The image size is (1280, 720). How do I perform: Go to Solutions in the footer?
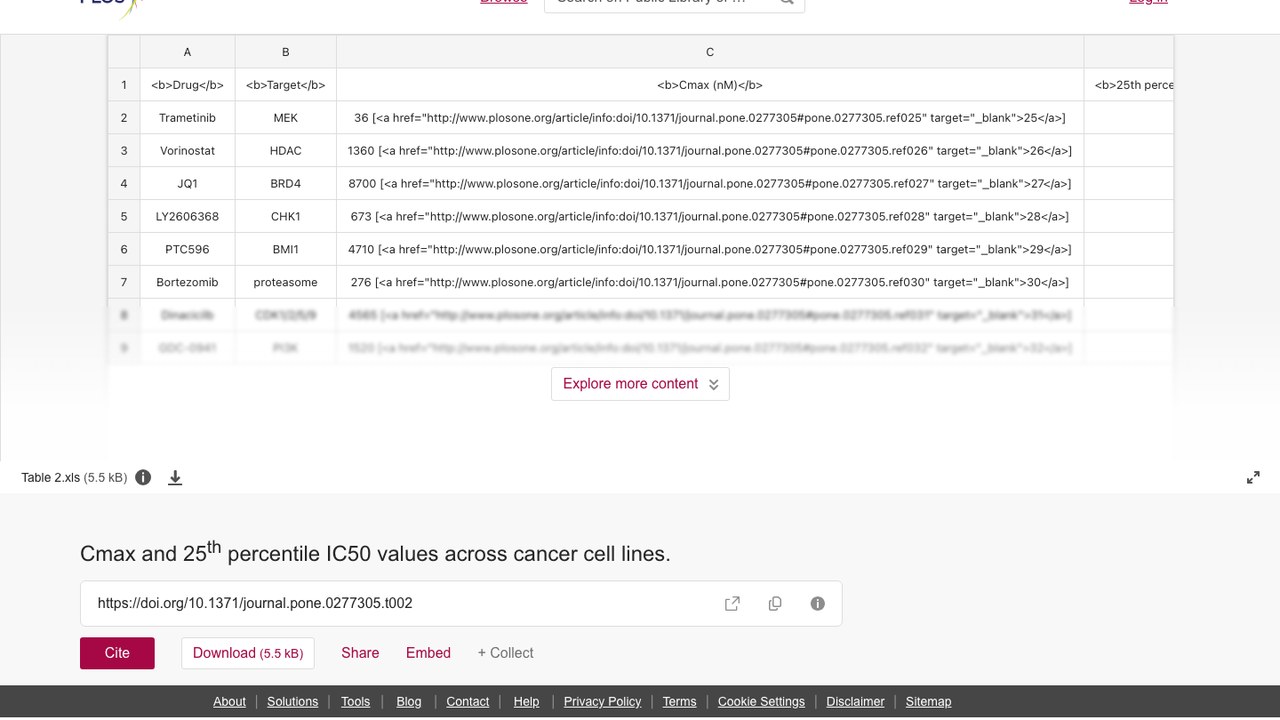tap(292, 702)
